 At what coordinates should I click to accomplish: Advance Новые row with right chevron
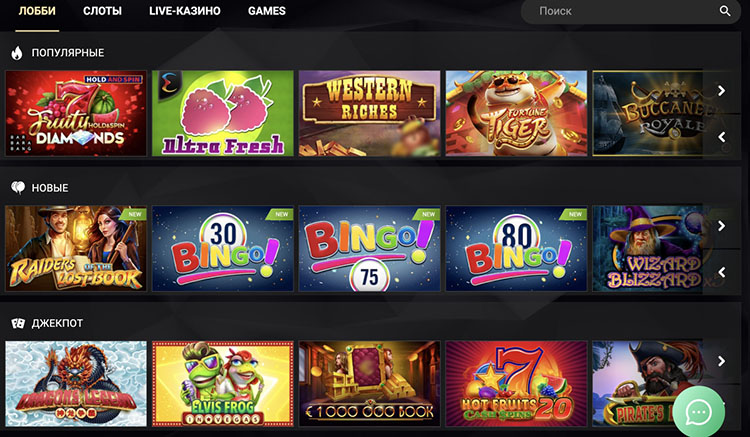pos(721,226)
